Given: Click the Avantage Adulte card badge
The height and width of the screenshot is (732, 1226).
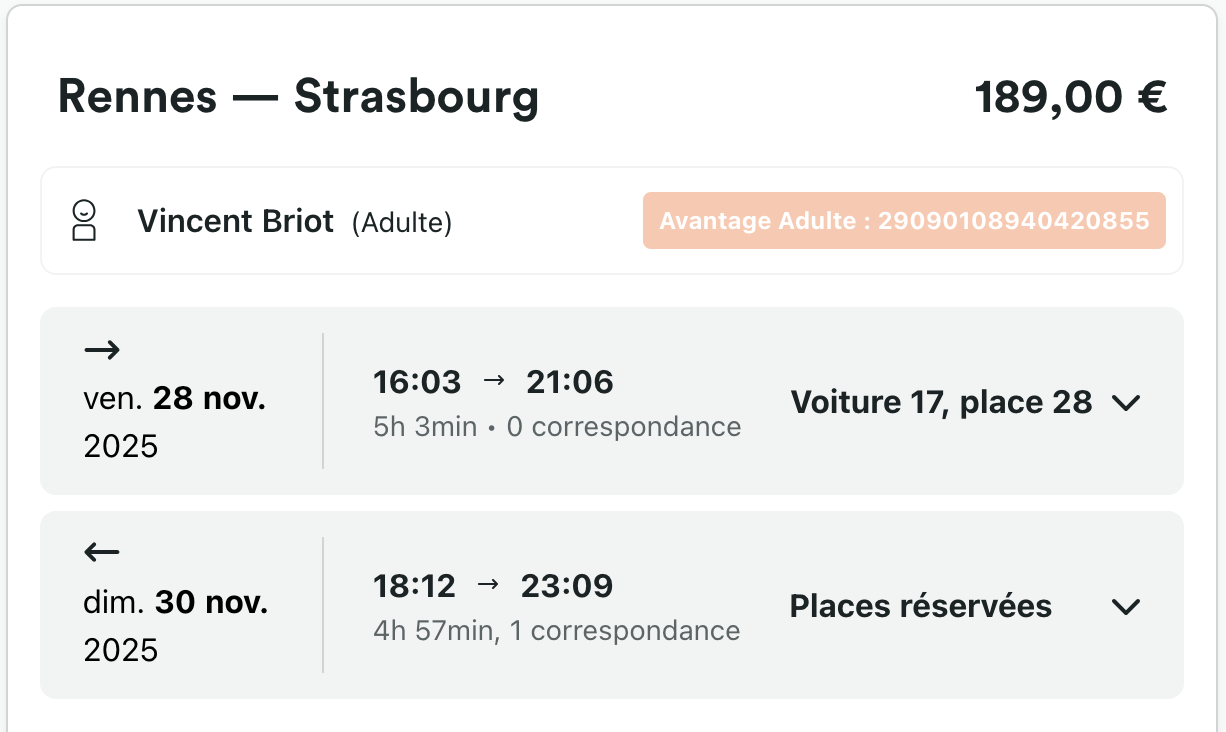Looking at the screenshot, I should [x=904, y=221].
